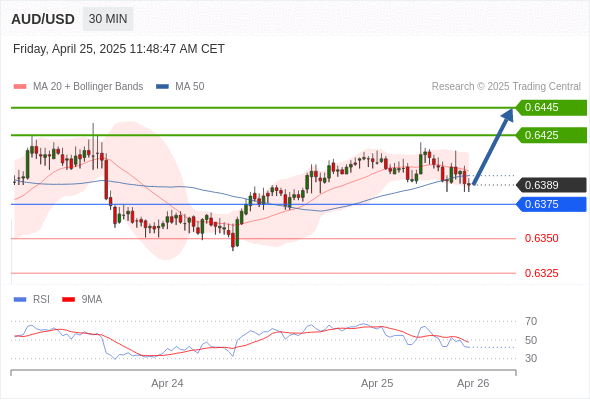Image resolution: width=590 pixels, height=400 pixels.
Task: Click the pink MA 20 legend swatch
Action: click(x=20, y=87)
